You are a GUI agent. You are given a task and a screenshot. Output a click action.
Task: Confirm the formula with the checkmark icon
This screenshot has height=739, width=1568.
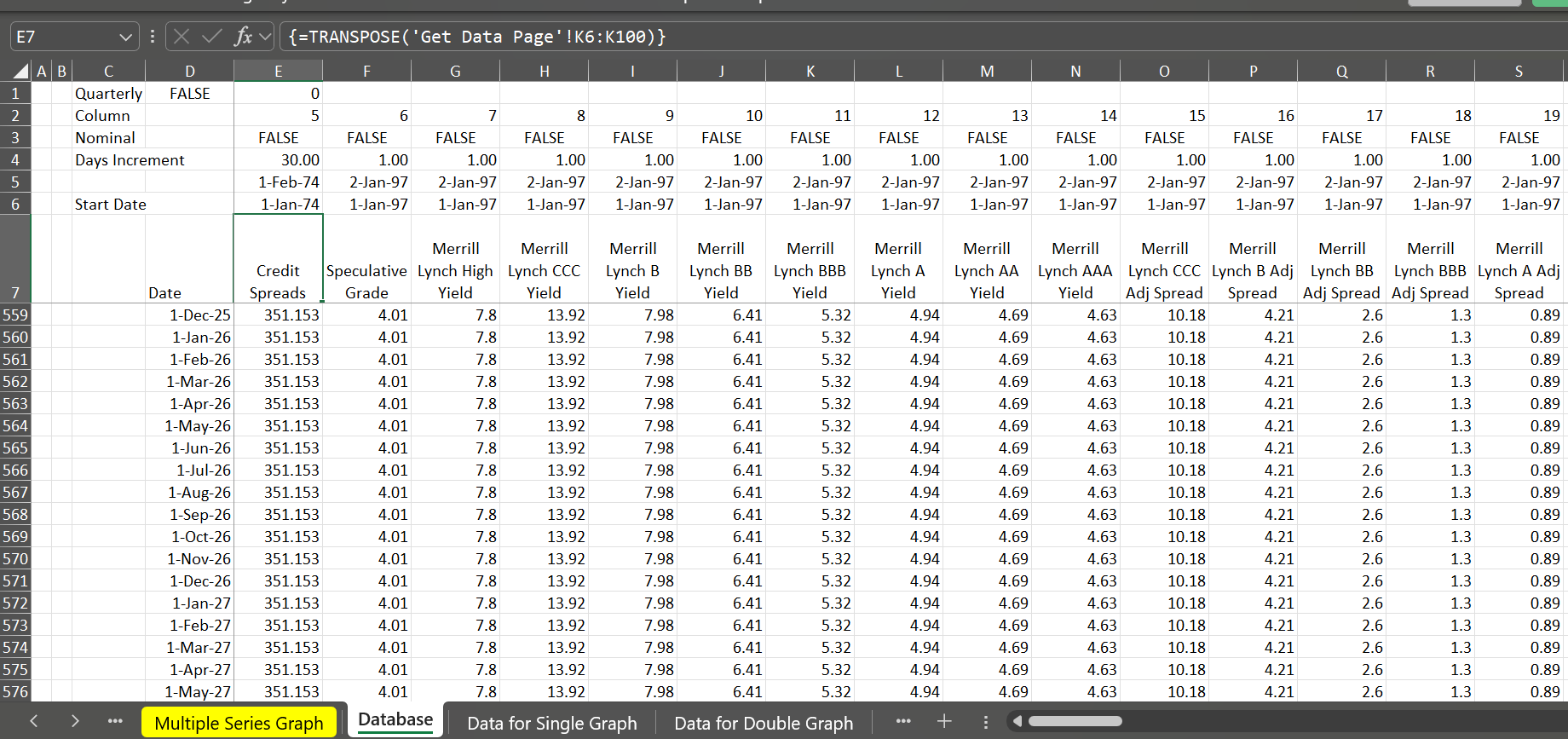[212, 37]
